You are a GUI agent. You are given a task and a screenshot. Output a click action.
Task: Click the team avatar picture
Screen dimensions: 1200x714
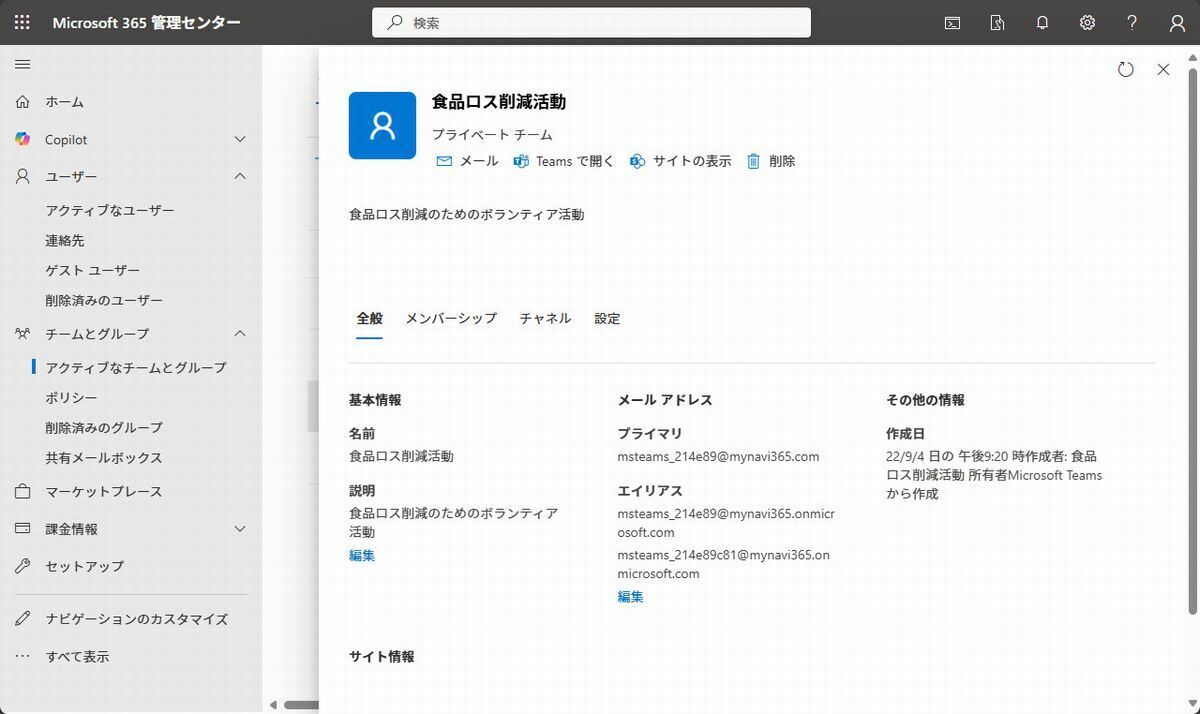(x=382, y=125)
